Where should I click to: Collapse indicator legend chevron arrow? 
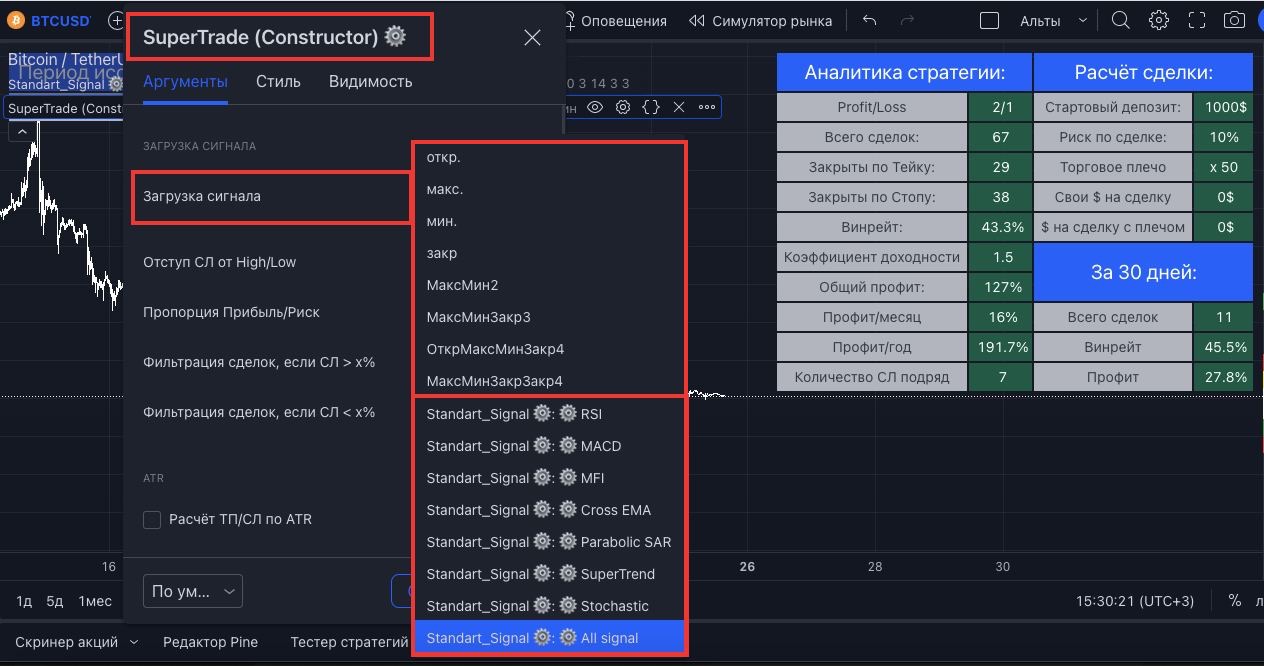point(21,132)
